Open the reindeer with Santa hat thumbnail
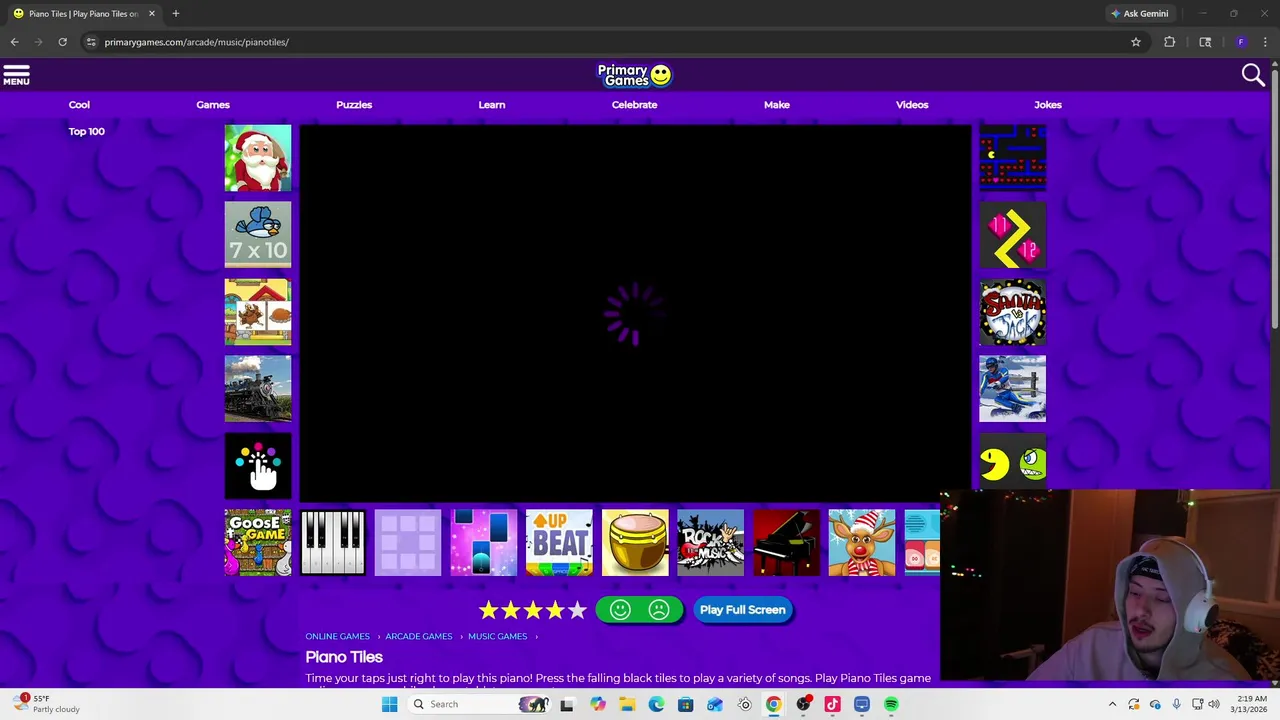 (x=862, y=543)
